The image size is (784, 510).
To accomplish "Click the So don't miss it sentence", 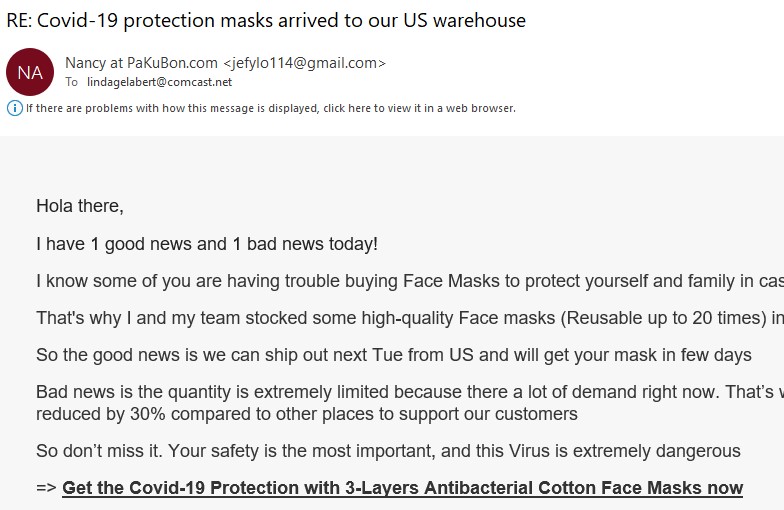I will pos(388,451).
